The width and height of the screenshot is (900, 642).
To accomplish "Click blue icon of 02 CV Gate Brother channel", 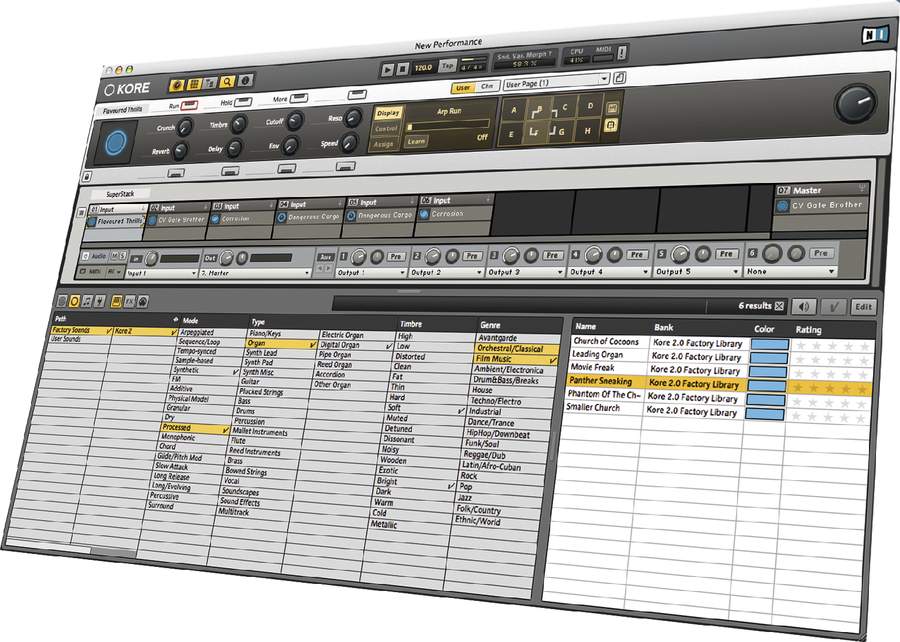I will [x=153, y=220].
